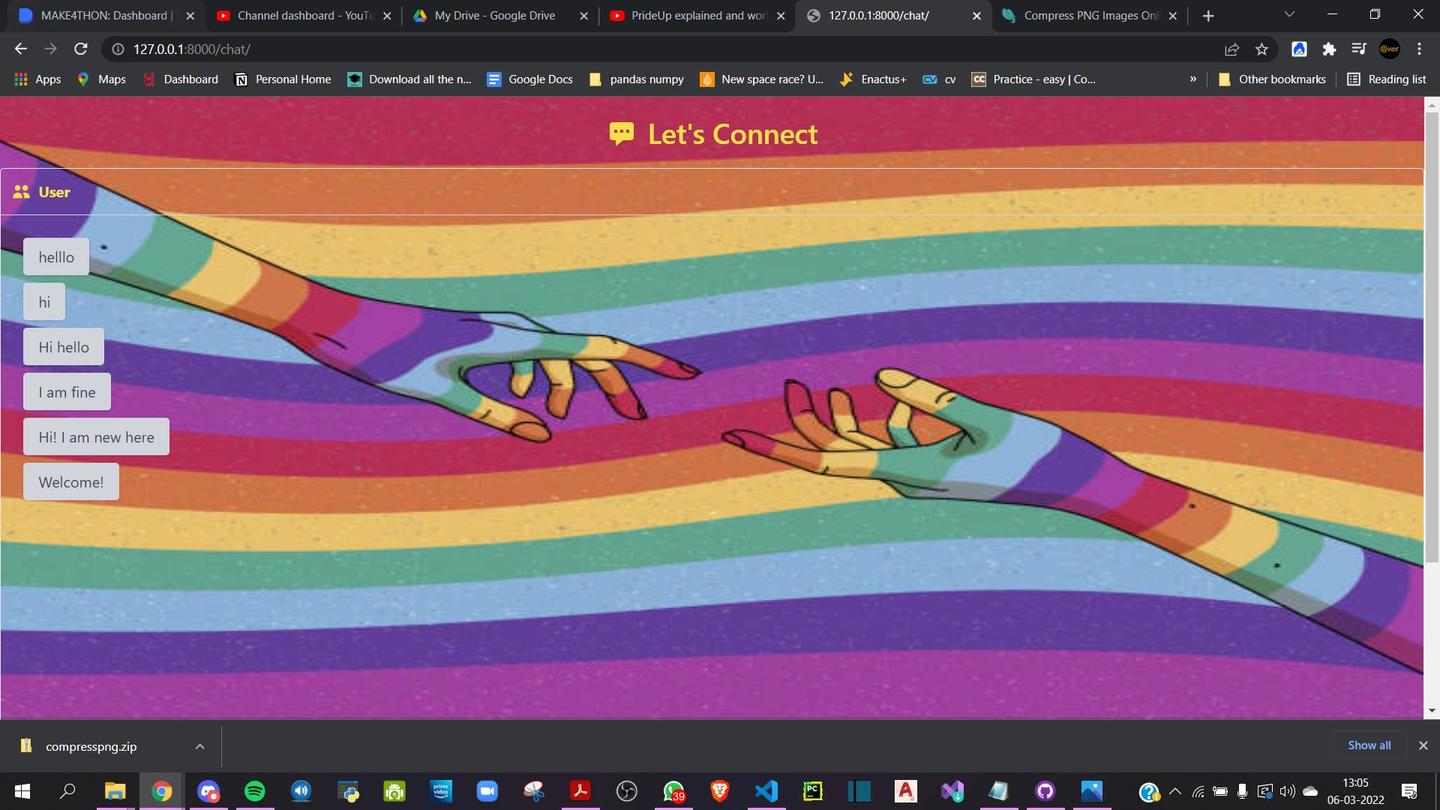The width and height of the screenshot is (1440, 810).
Task: Open options arrow for compresspng.zip download
Action: pos(200,746)
